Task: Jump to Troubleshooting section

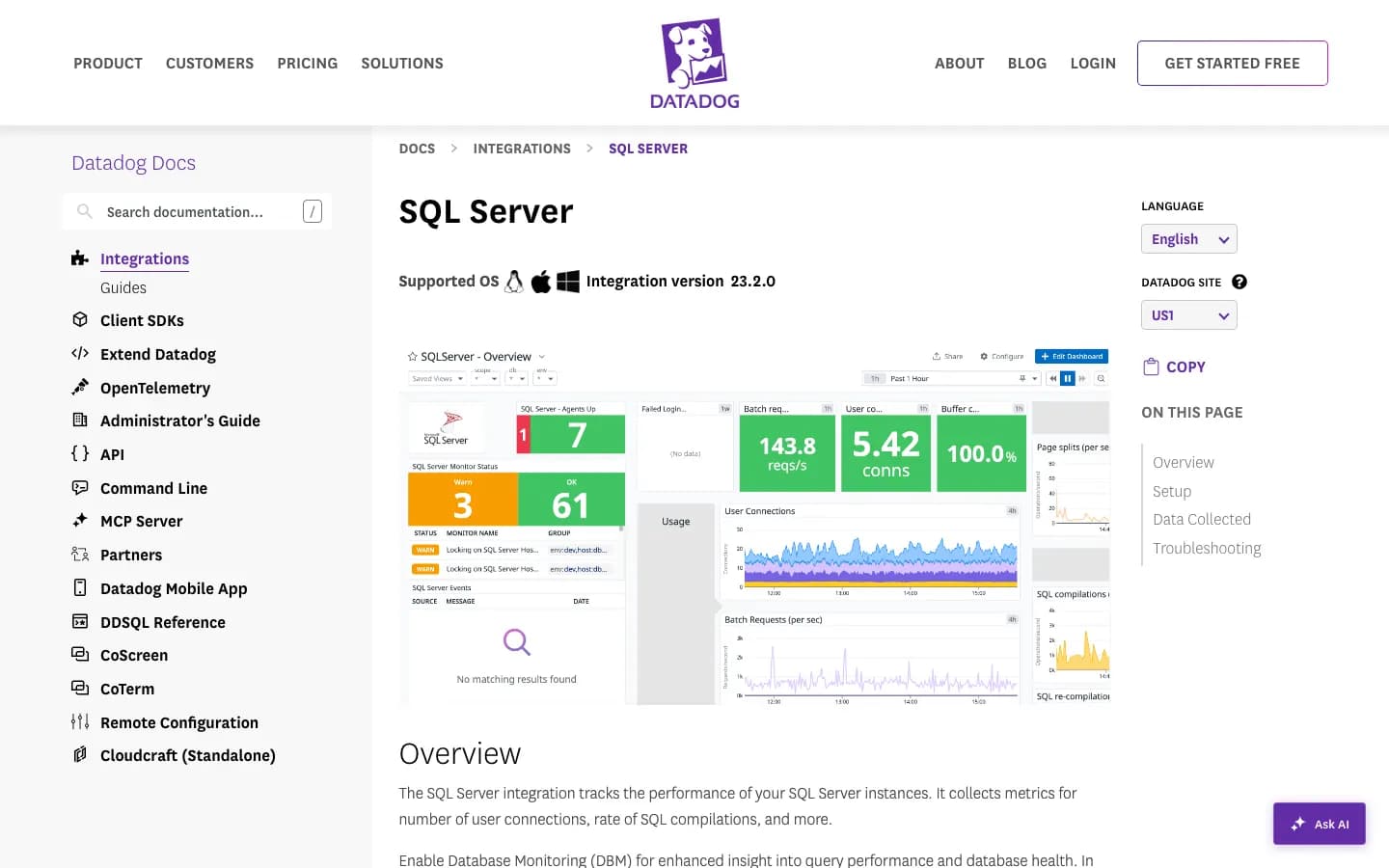Action: (1207, 548)
